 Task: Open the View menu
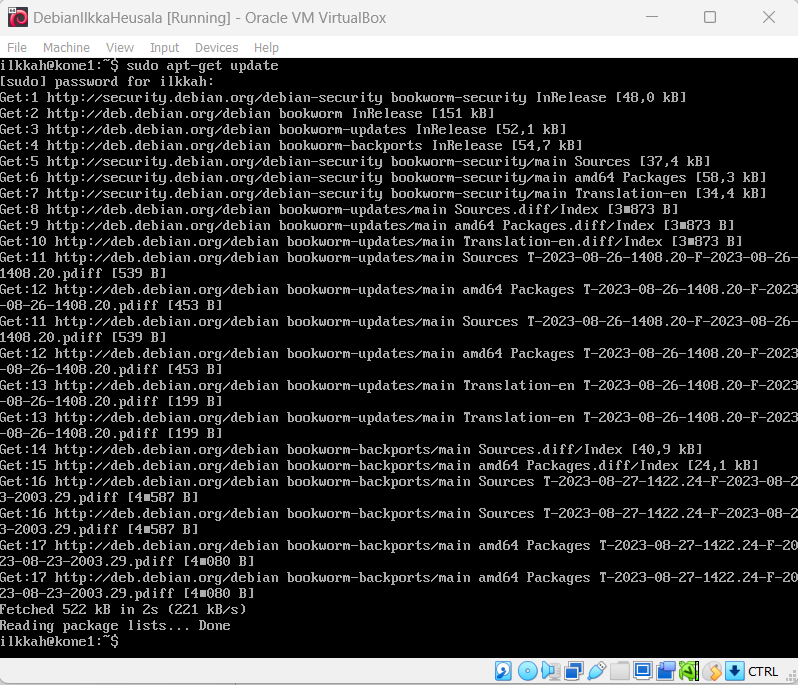coord(120,48)
